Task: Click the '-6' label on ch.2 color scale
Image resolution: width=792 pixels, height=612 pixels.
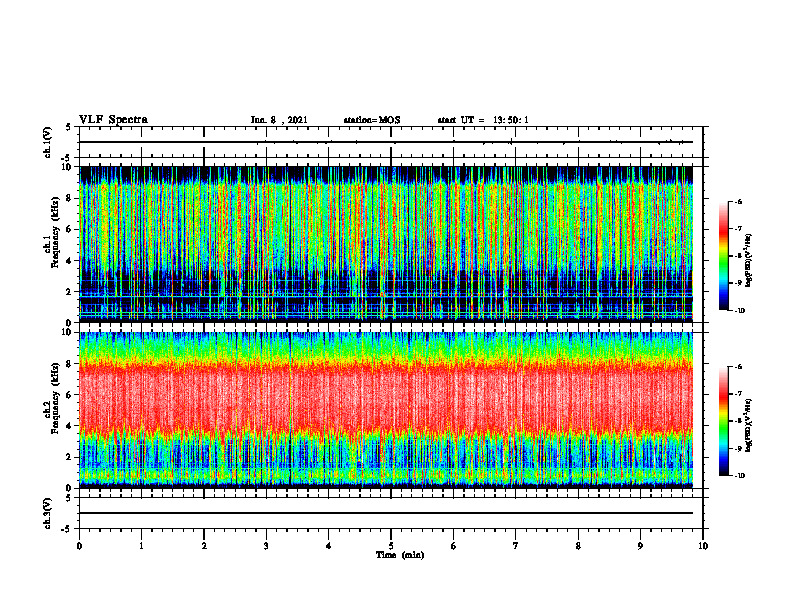Action: point(738,367)
